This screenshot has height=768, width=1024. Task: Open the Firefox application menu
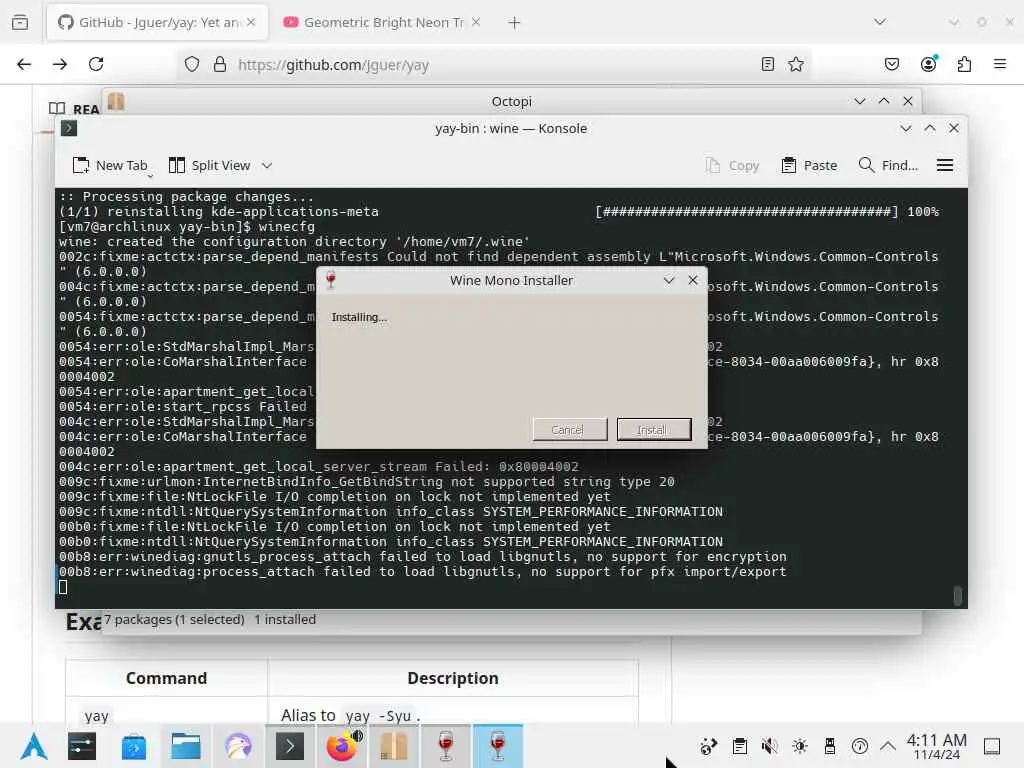(x=1000, y=64)
